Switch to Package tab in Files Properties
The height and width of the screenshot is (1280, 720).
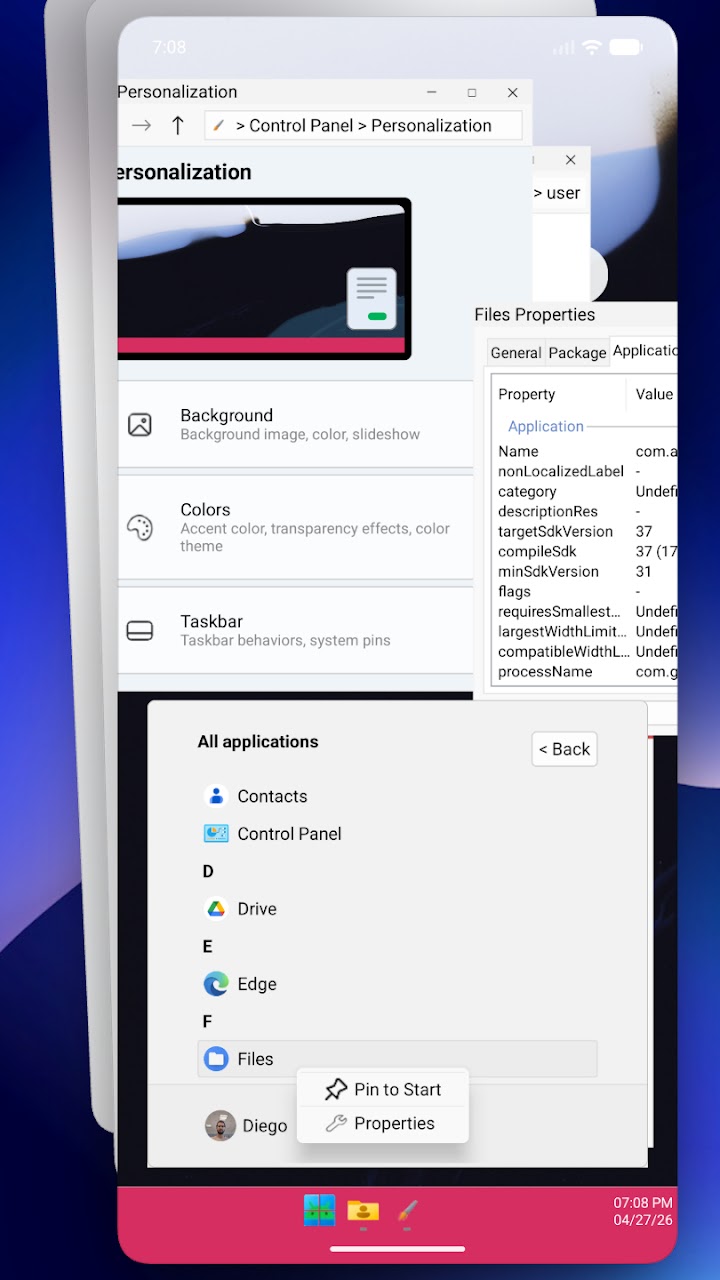click(577, 352)
